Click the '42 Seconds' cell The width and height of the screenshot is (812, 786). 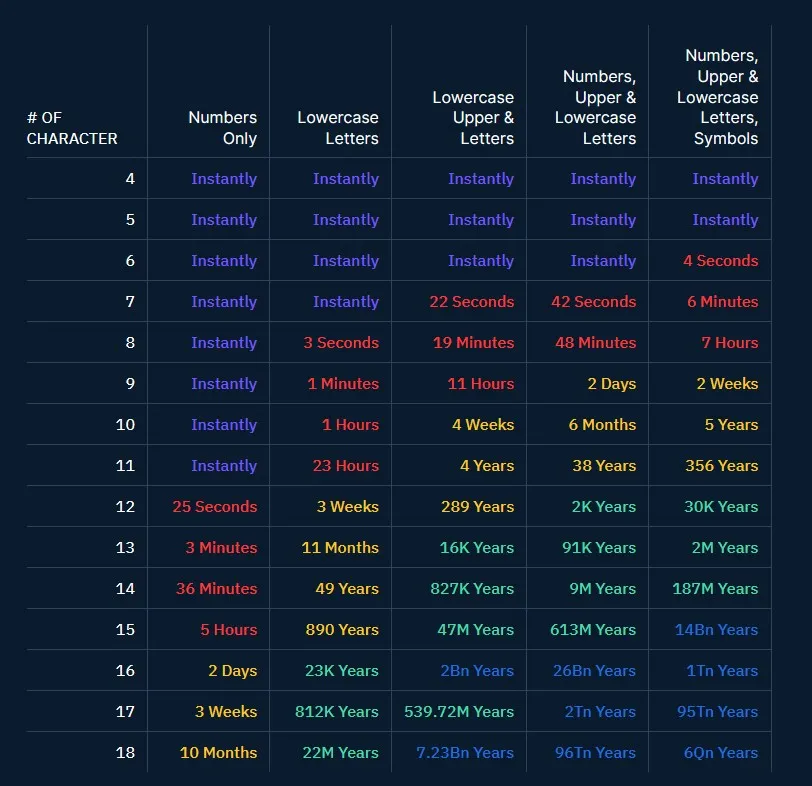pos(593,301)
